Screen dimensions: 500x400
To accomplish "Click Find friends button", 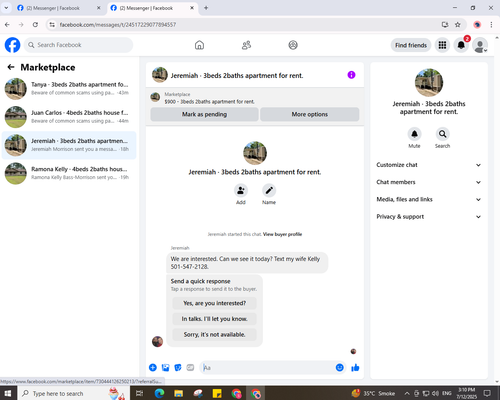I will click(411, 45).
